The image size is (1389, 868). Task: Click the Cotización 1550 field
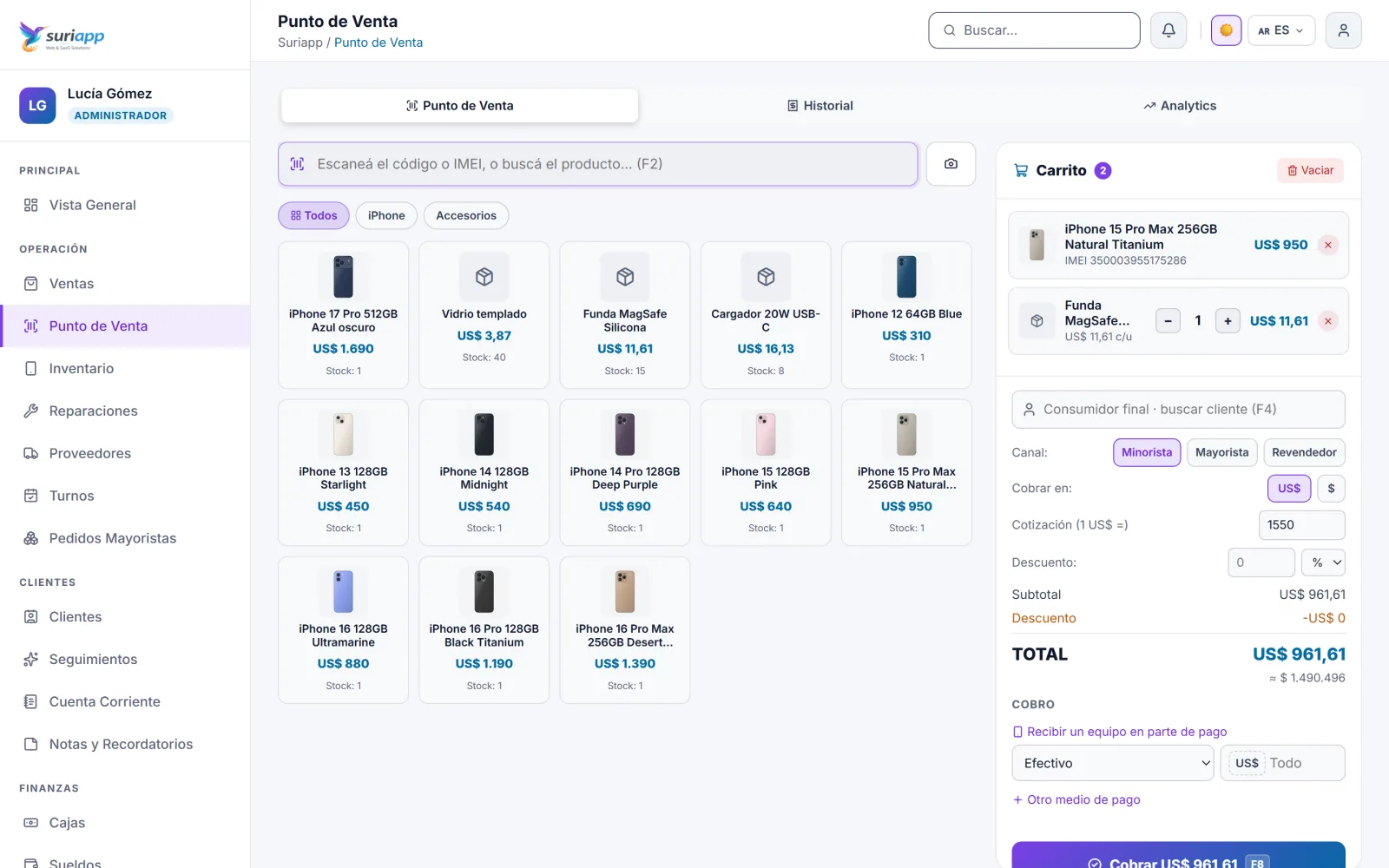(1302, 525)
